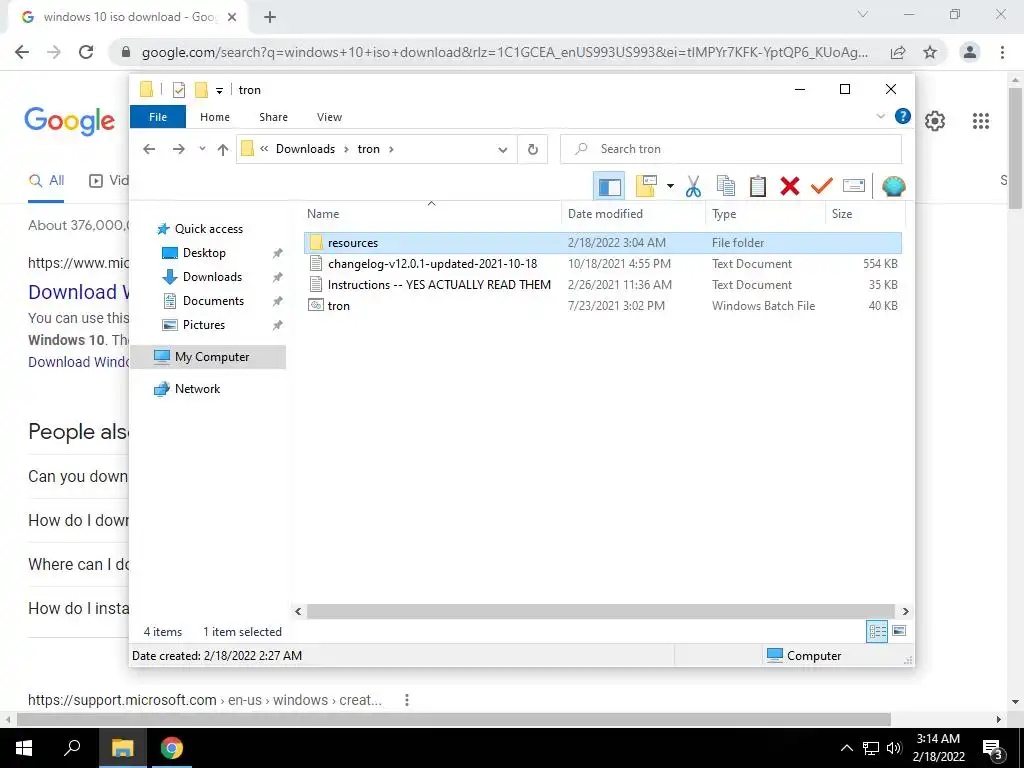Toggle the preview pane toolbar icon
Viewport: 1024px width, 768px height.
click(609, 187)
